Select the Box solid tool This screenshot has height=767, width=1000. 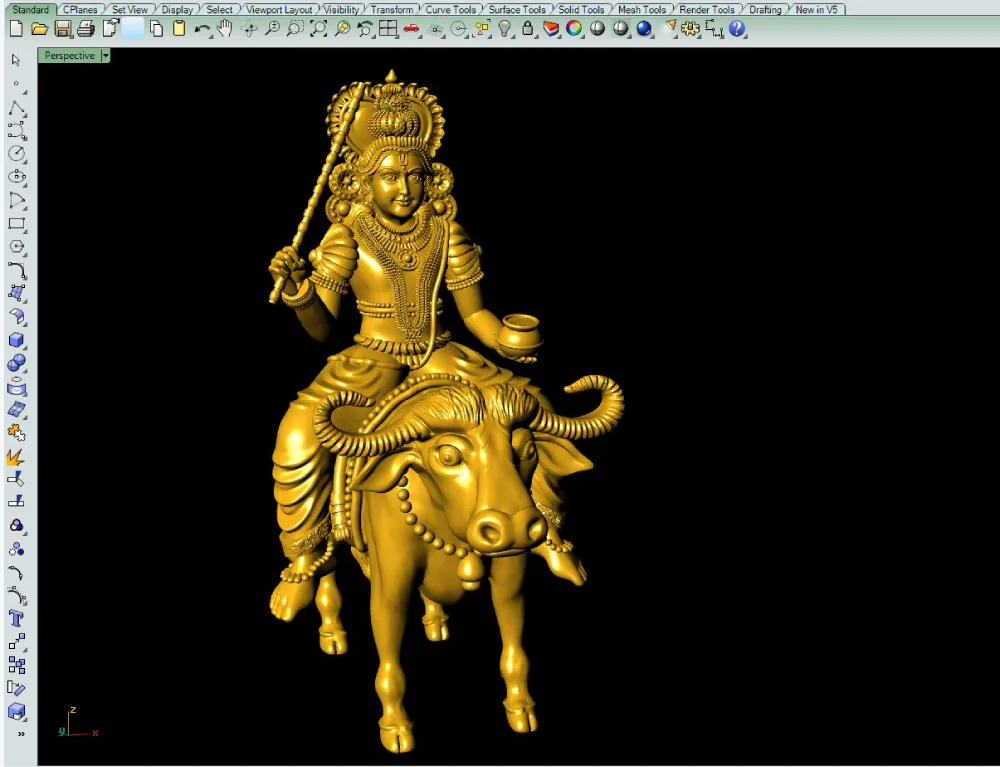coord(17,340)
